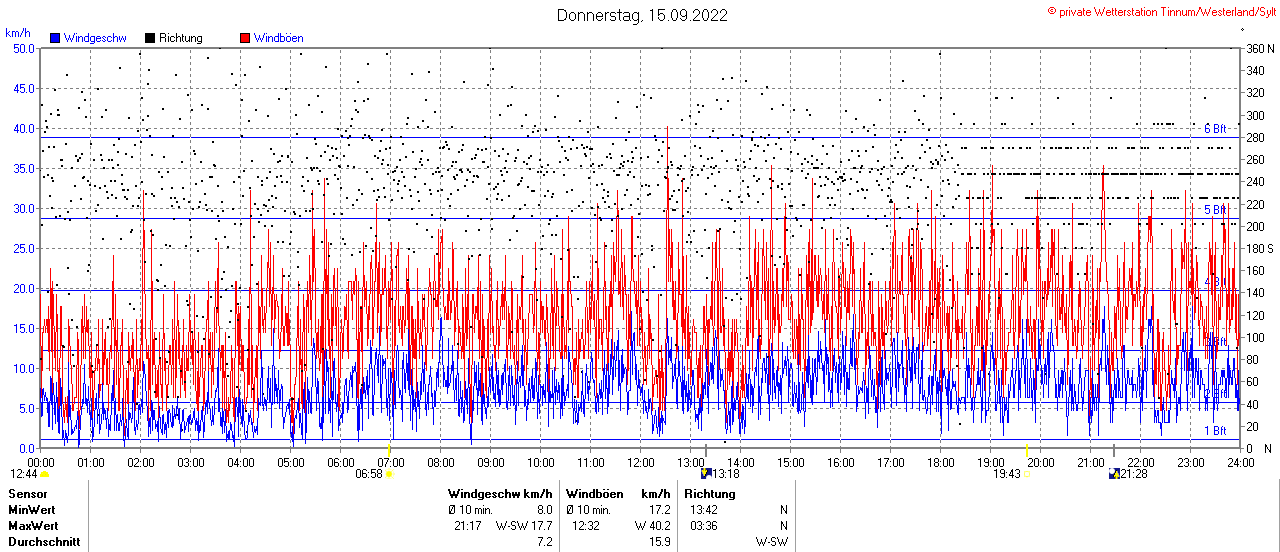The height and width of the screenshot is (552, 1280).
Task: Click the '12:00' time axis tick label
Action: 640,463
